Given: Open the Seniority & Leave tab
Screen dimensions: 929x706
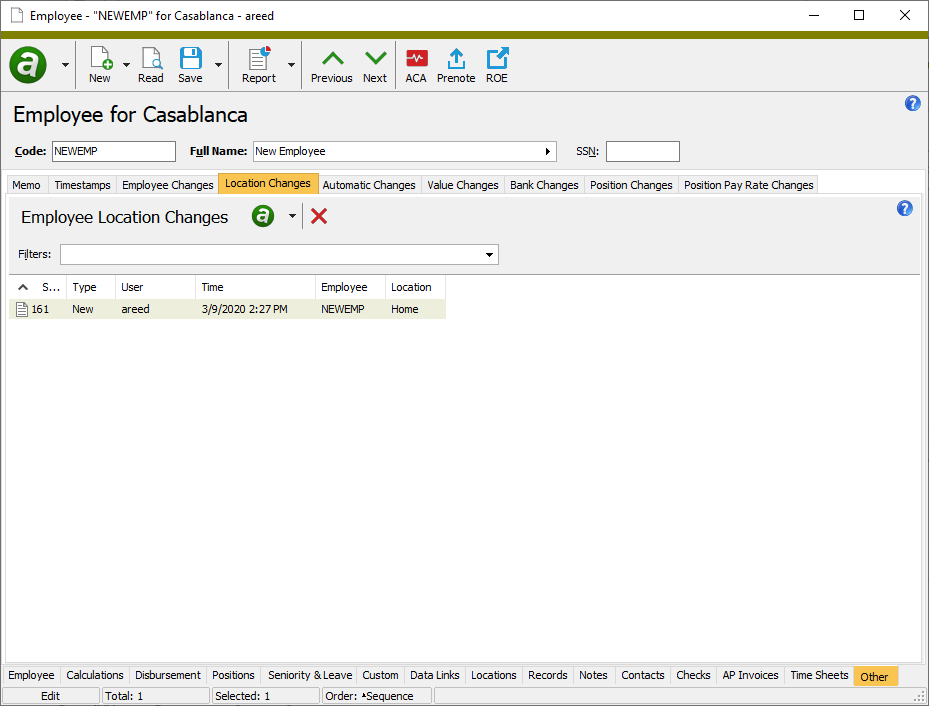Looking at the screenshot, I should pyautogui.click(x=309, y=675).
